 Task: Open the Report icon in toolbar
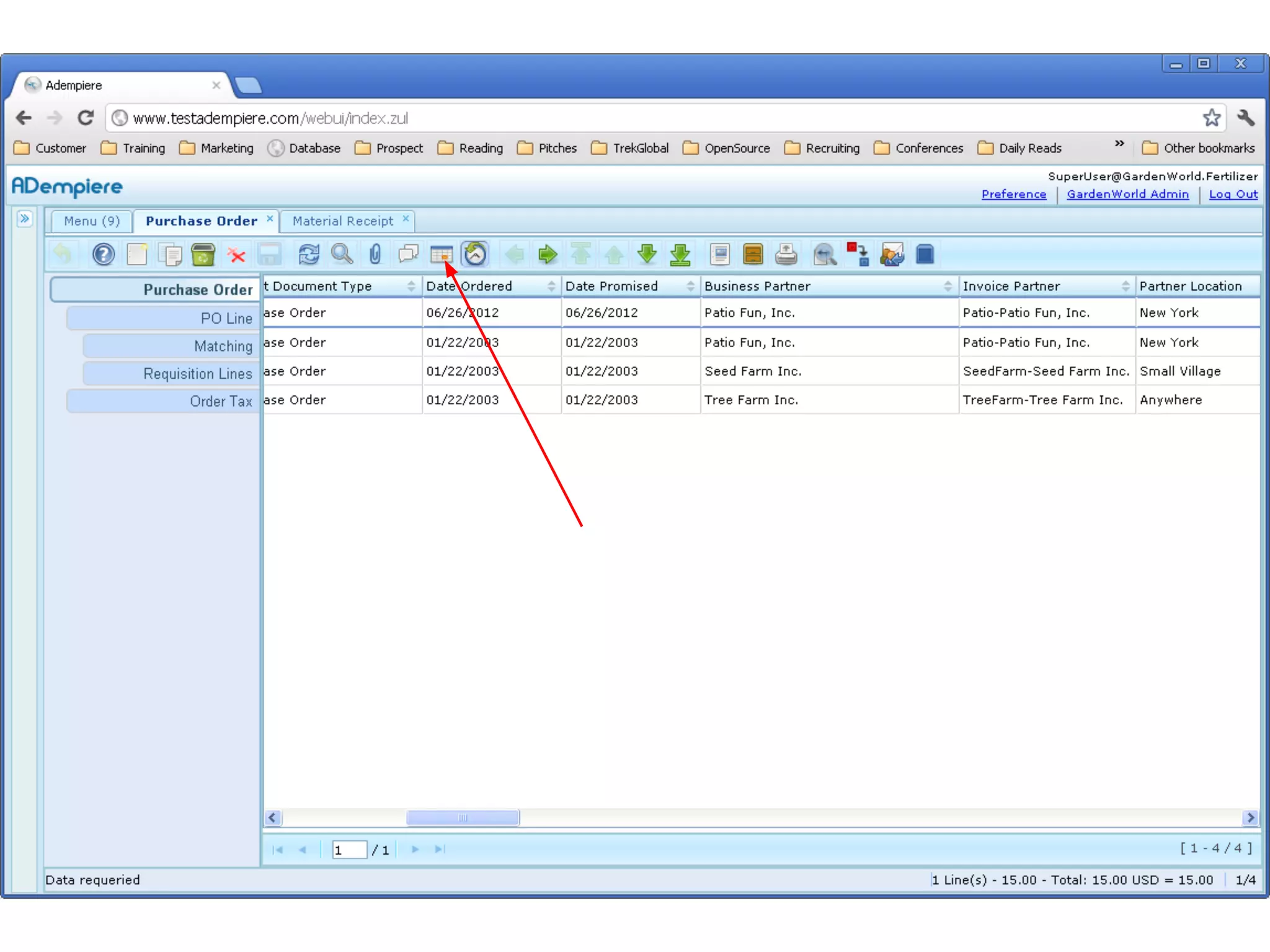click(x=720, y=255)
